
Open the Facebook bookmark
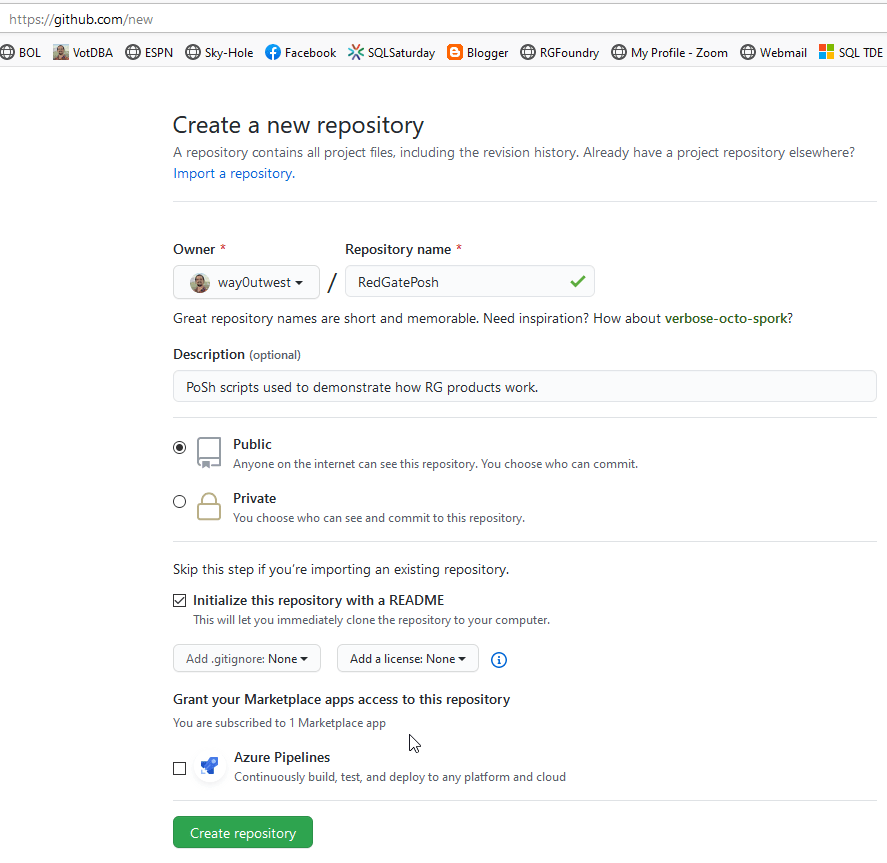tap(300, 53)
